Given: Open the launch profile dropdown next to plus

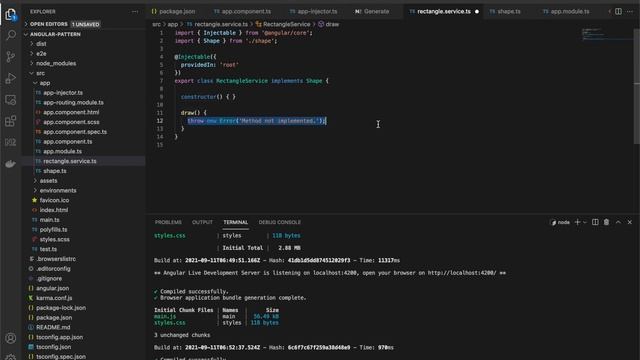Looking at the screenshot, I should click(585, 222).
